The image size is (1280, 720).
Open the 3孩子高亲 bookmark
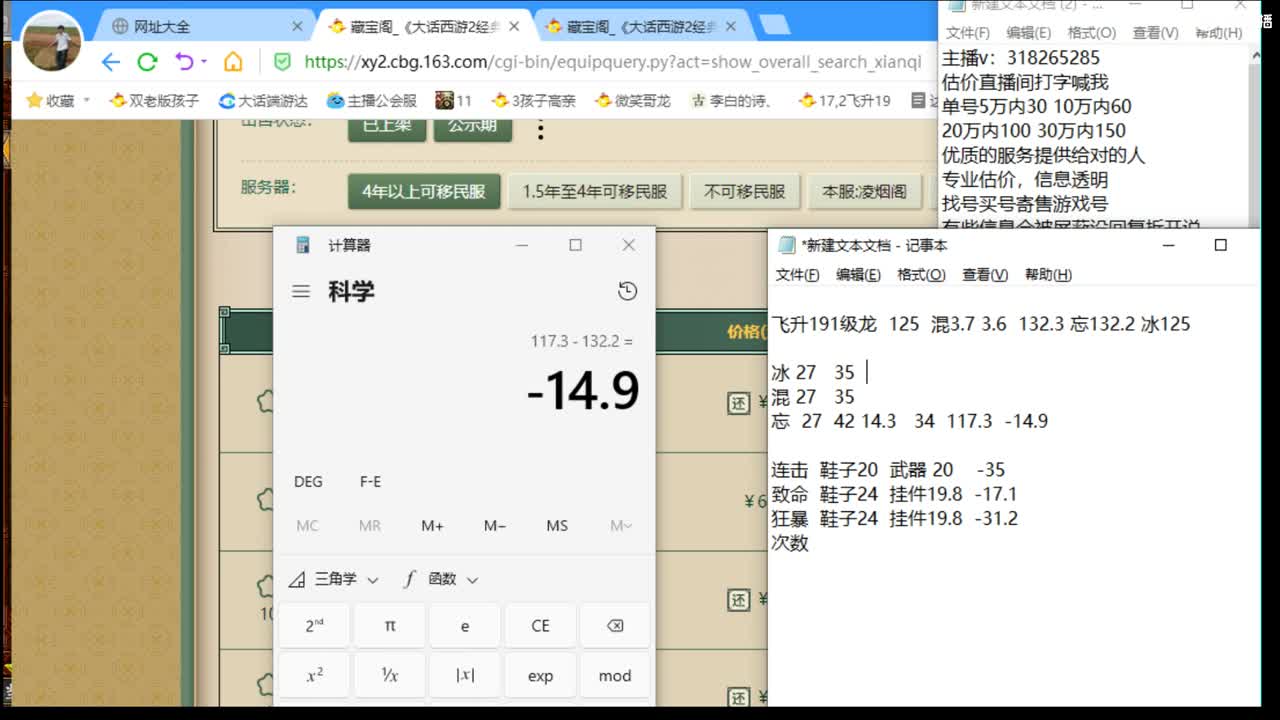coord(533,100)
